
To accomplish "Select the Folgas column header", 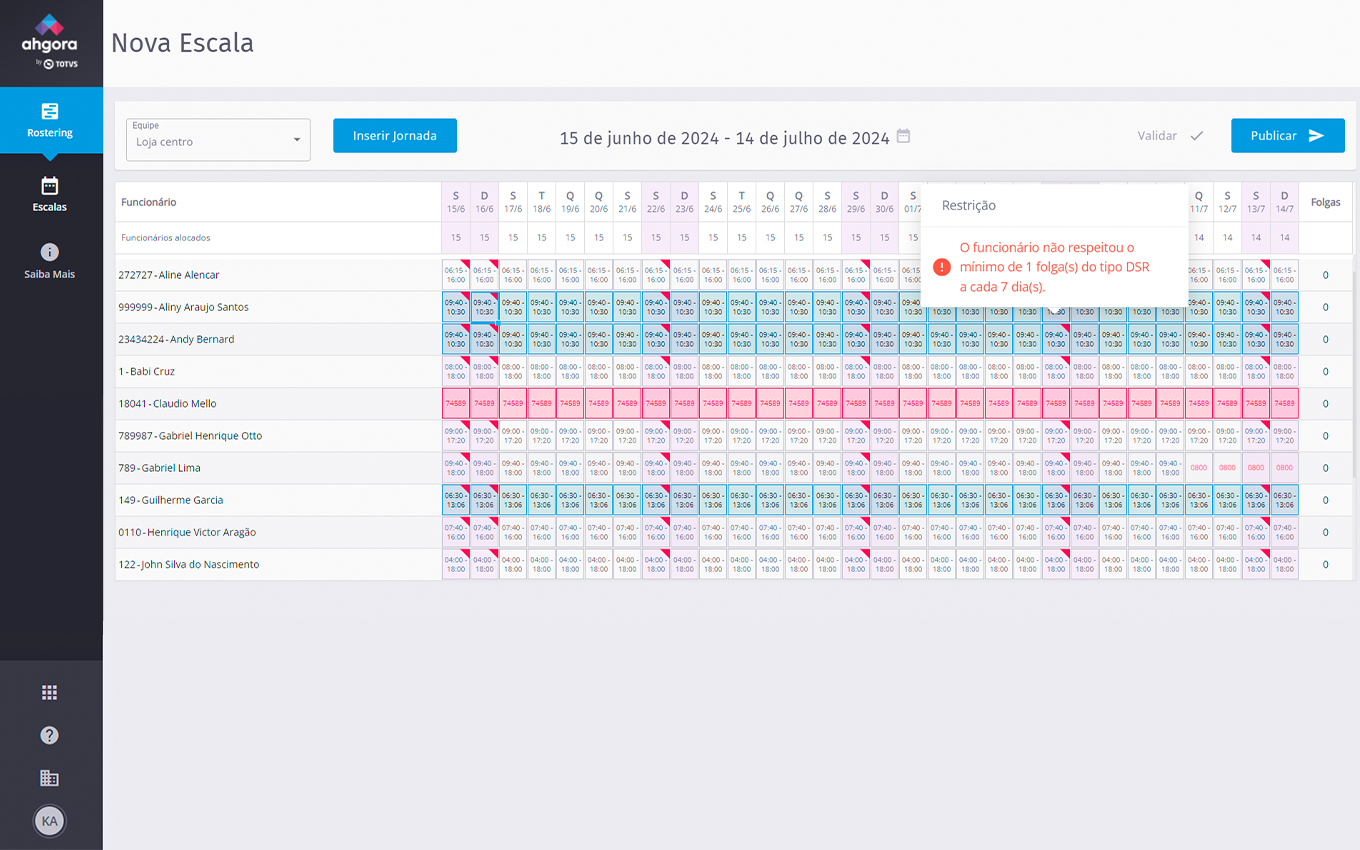I will point(1325,202).
